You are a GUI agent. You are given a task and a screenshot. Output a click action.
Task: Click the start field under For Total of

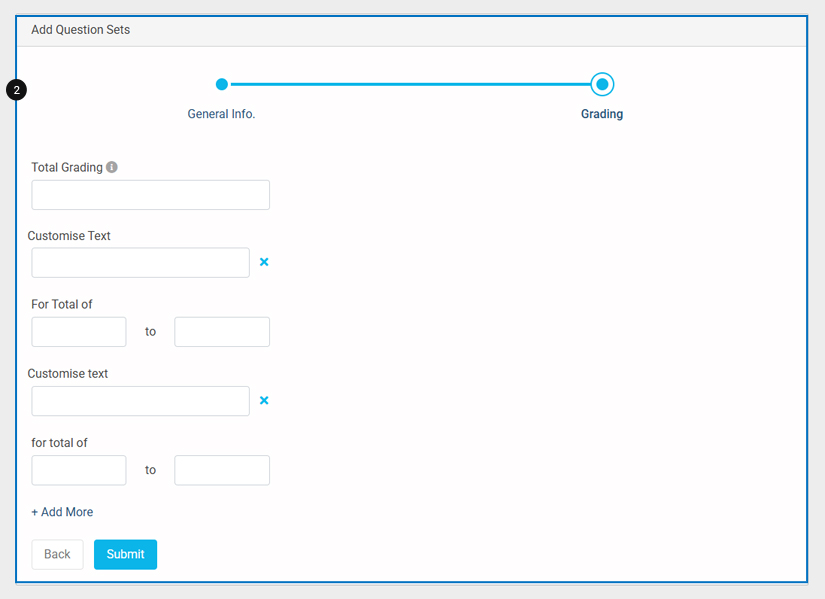(x=79, y=332)
